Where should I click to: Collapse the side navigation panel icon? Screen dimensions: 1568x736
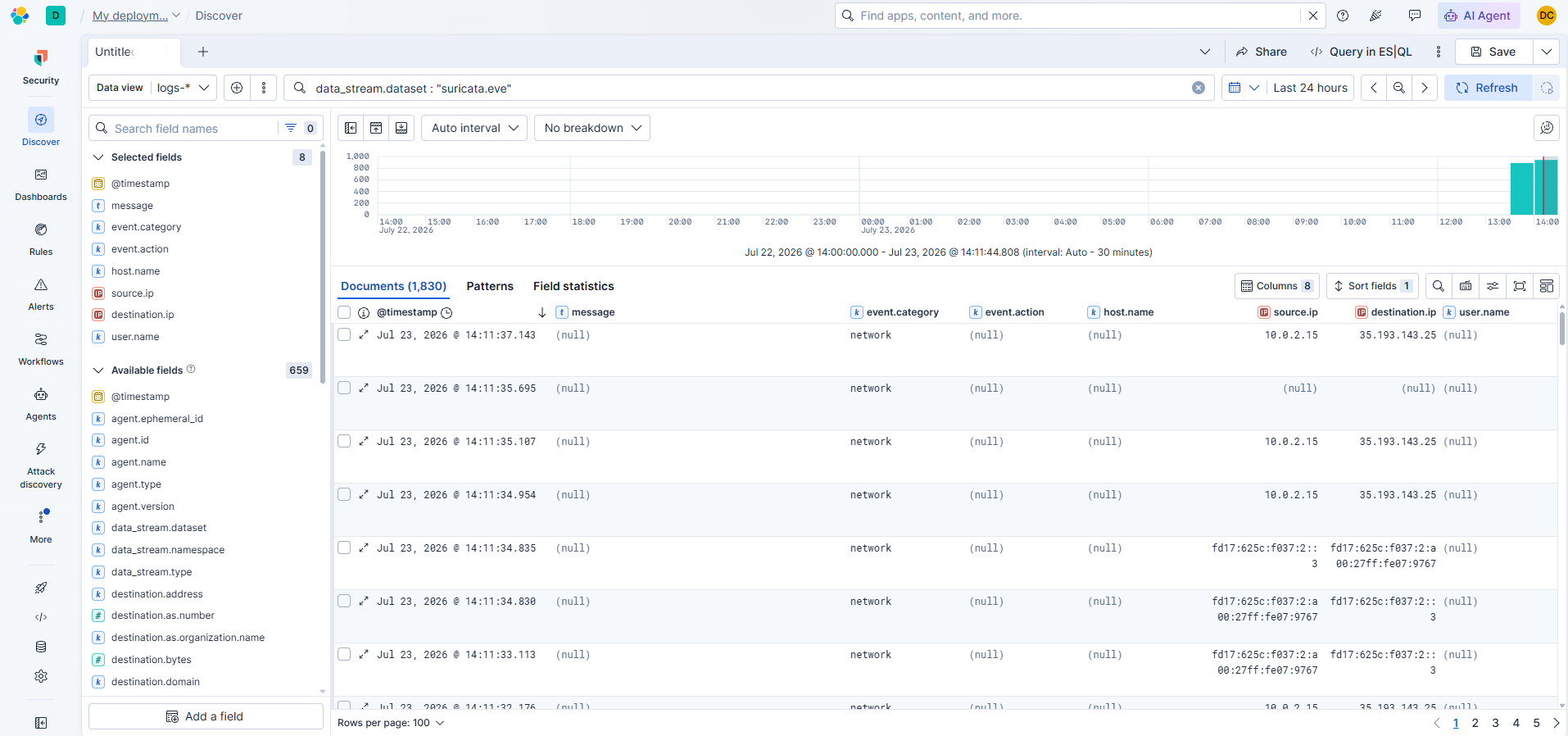tap(41, 722)
